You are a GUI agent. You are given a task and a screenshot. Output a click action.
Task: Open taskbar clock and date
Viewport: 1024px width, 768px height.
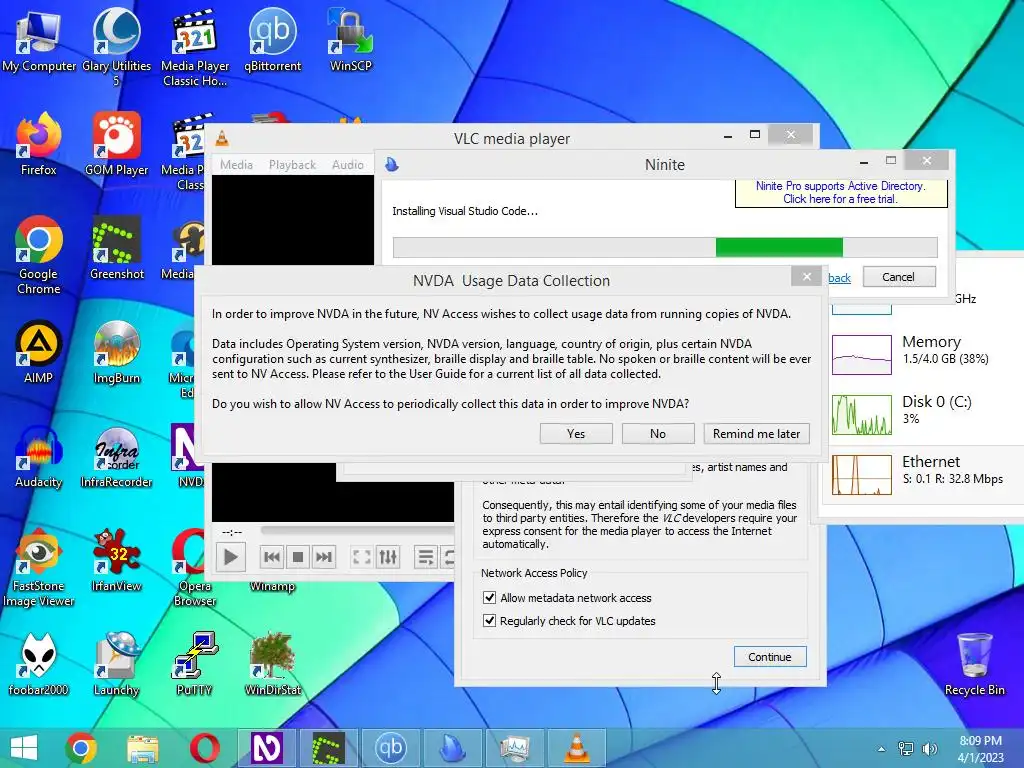pos(980,749)
